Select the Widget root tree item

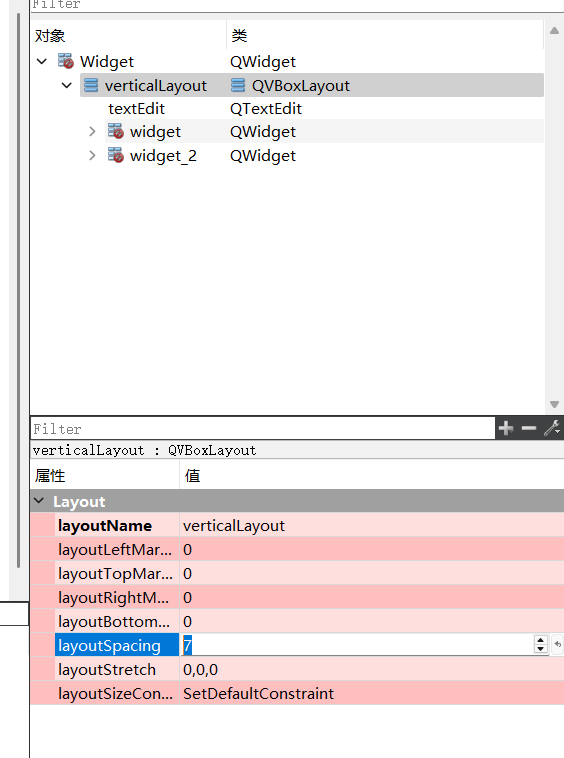coord(107,61)
